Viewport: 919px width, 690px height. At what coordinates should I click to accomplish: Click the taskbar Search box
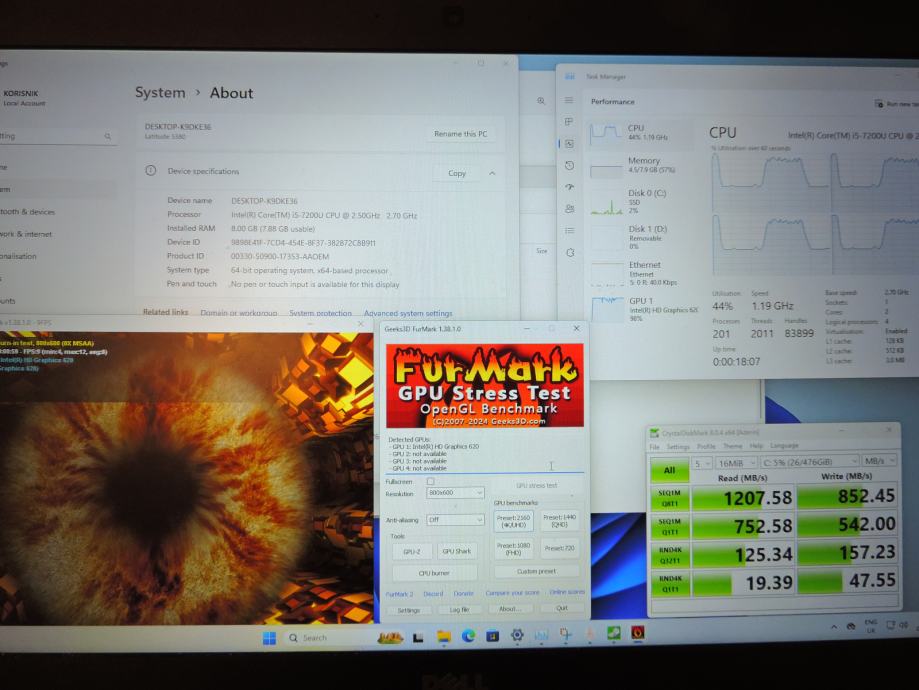point(325,638)
